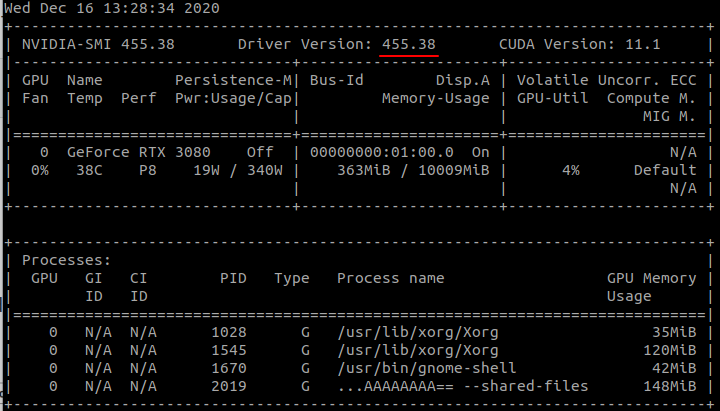Select memory usage '363MiB / 10009MiB'
Screen dimensions: 720x411
[413, 170]
